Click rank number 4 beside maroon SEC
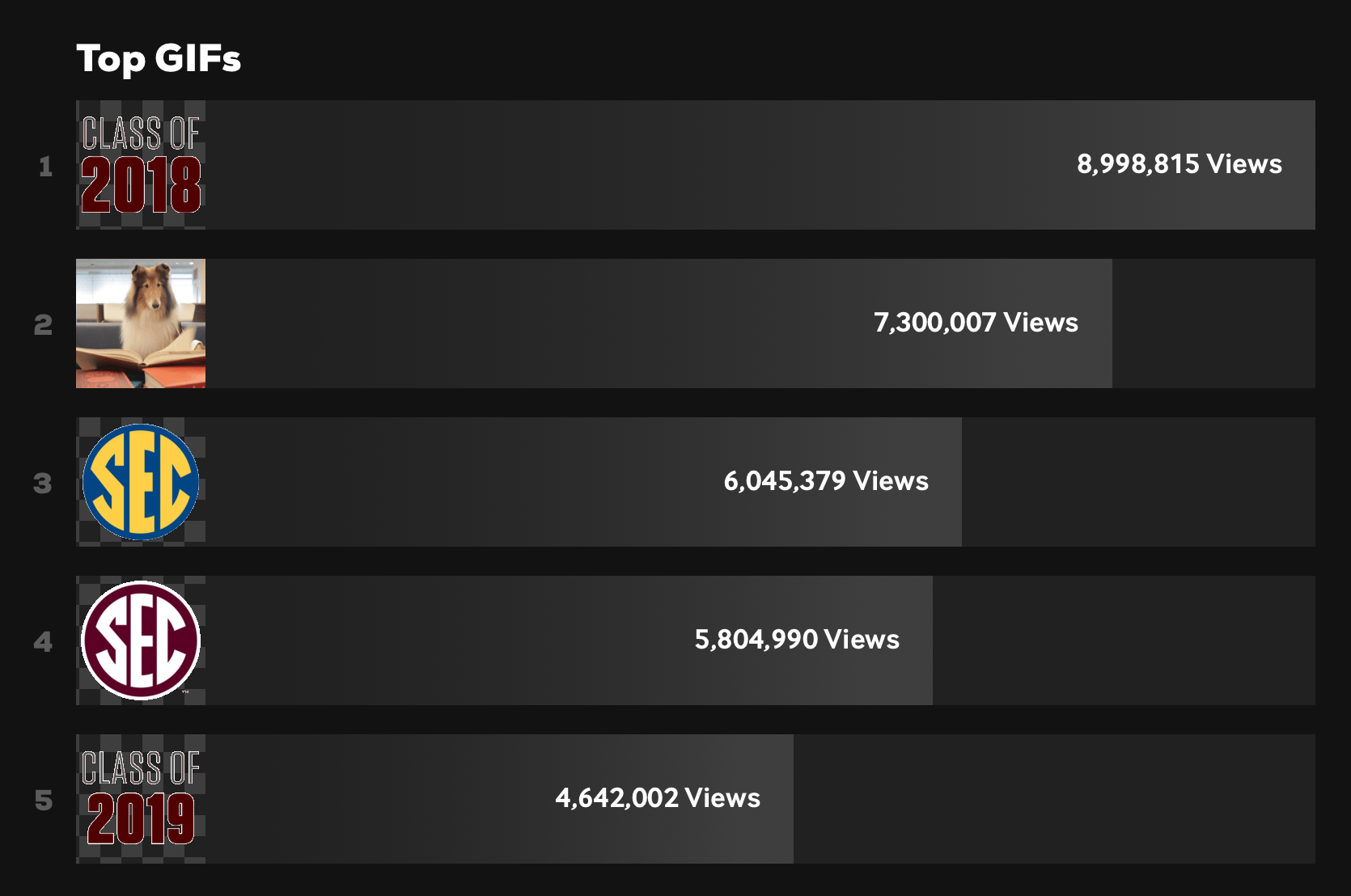1351x896 pixels. coord(43,642)
